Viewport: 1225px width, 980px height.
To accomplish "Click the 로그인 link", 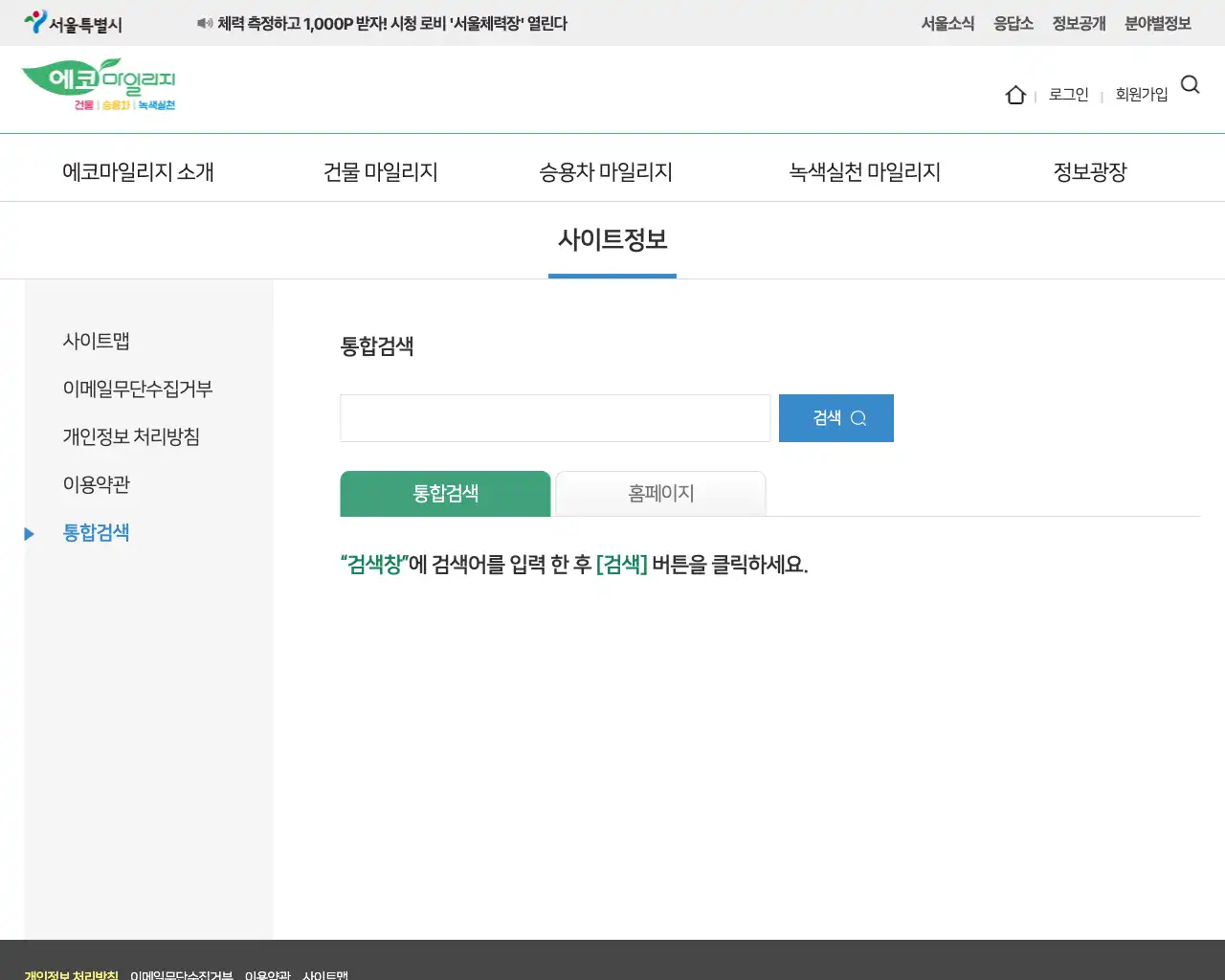I will (x=1069, y=94).
